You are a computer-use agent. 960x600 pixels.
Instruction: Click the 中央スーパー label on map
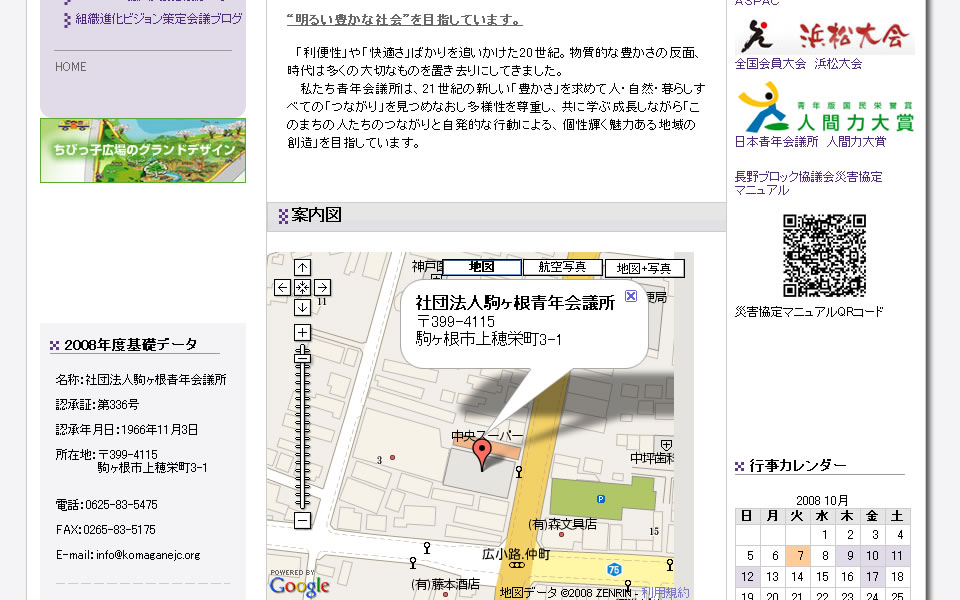pyautogui.click(x=487, y=435)
